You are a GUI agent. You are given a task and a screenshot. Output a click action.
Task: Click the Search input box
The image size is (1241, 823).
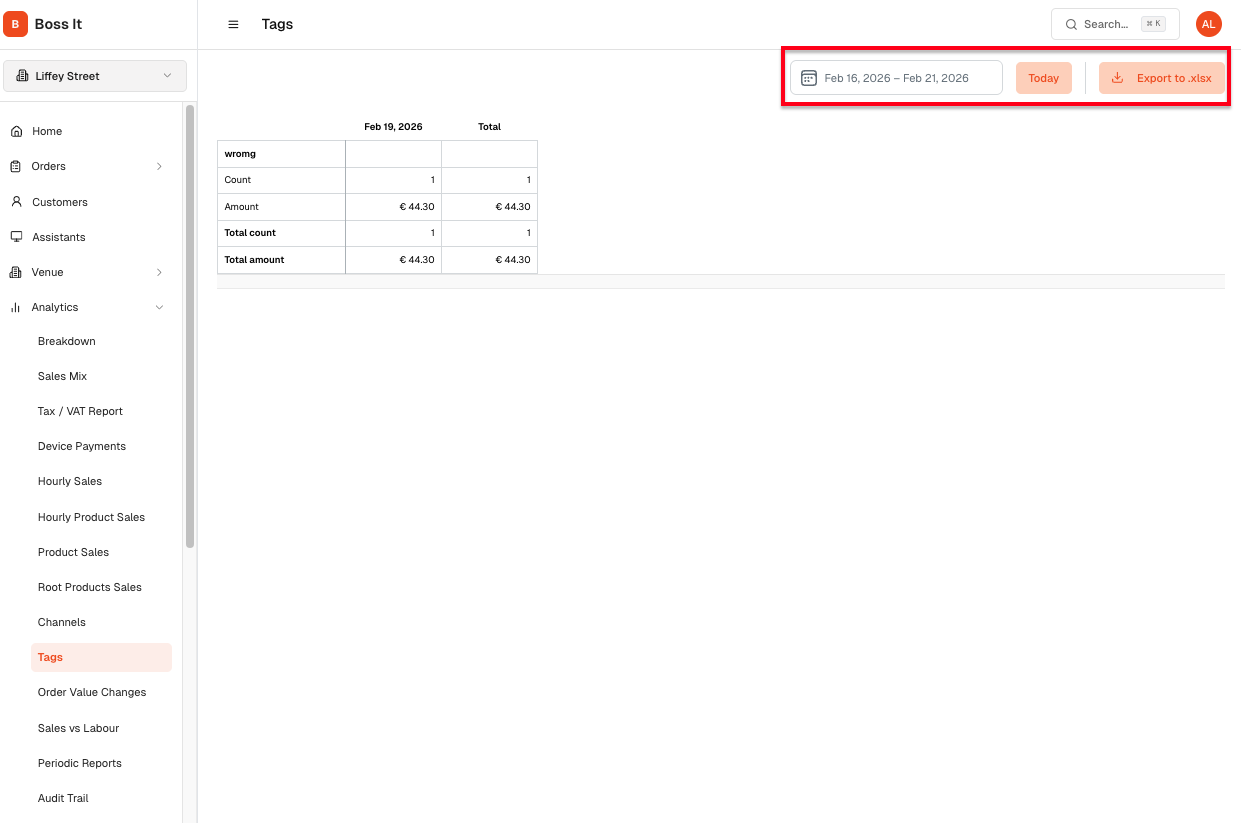click(1114, 24)
